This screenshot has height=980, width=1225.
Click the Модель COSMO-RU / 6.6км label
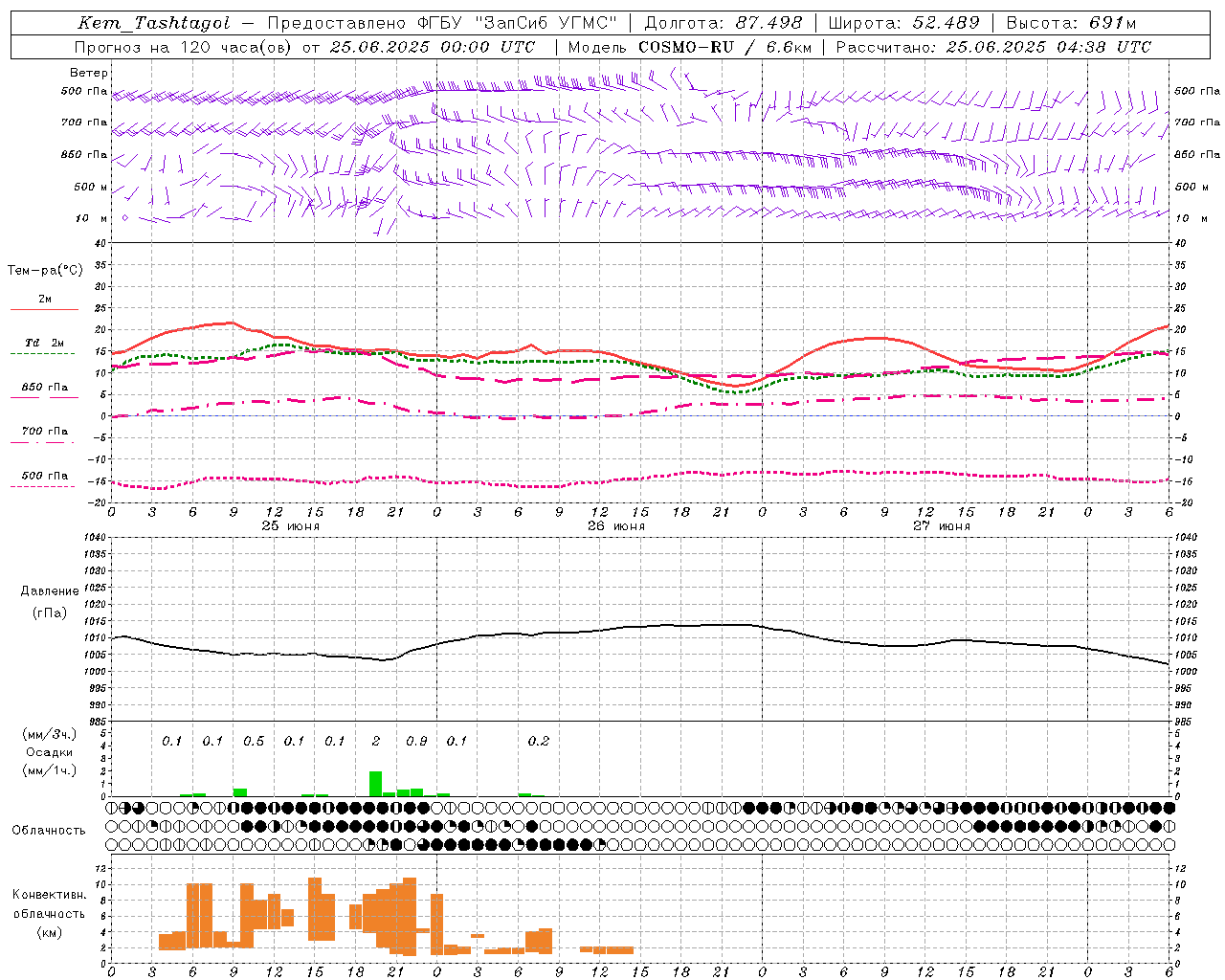(690, 47)
